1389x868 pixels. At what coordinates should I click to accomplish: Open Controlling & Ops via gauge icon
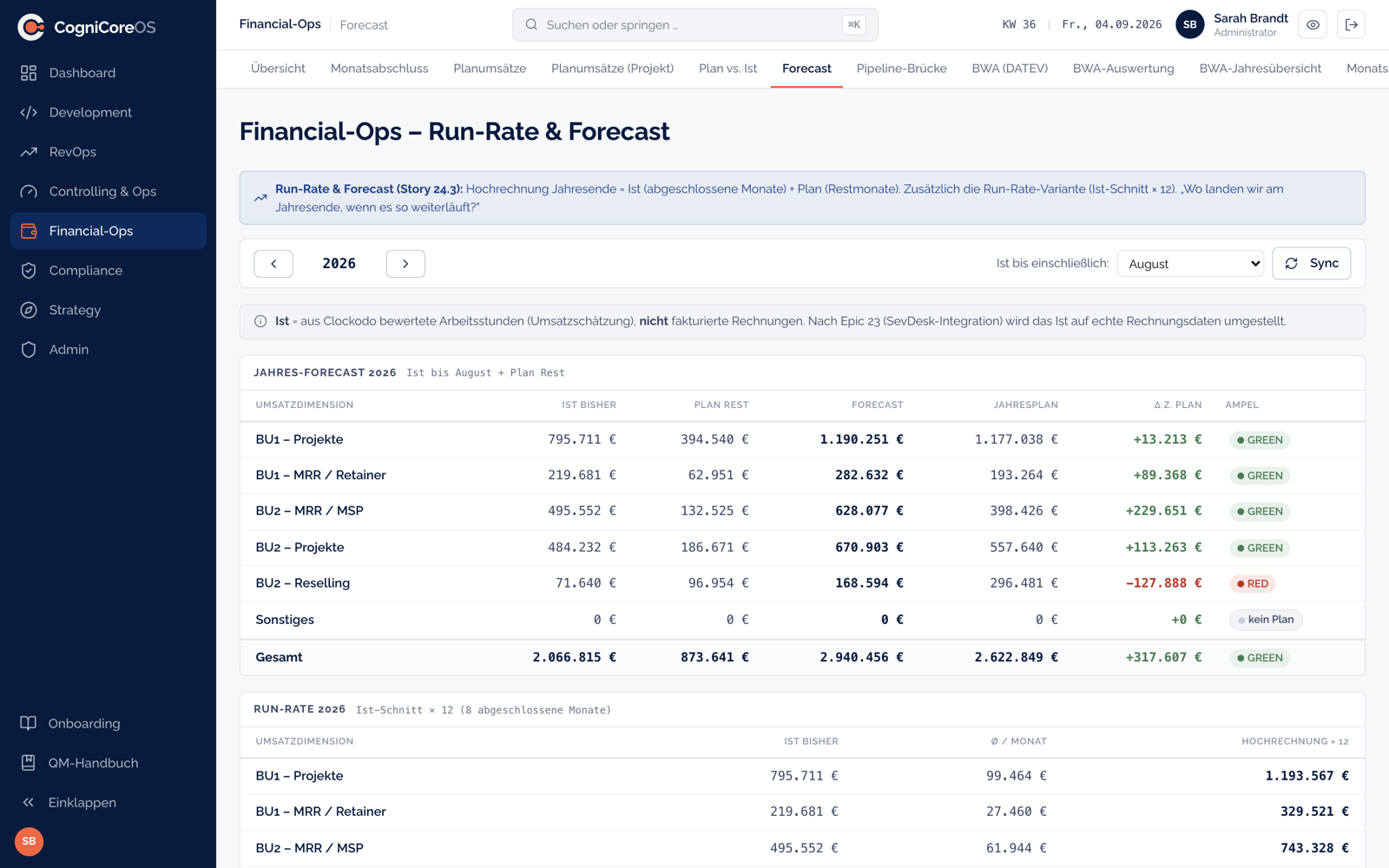29,191
